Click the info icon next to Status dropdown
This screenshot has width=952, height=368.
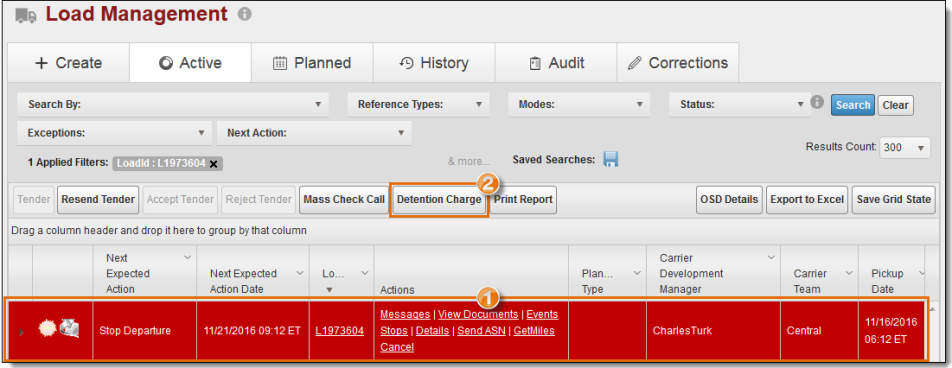(x=817, y=102)
